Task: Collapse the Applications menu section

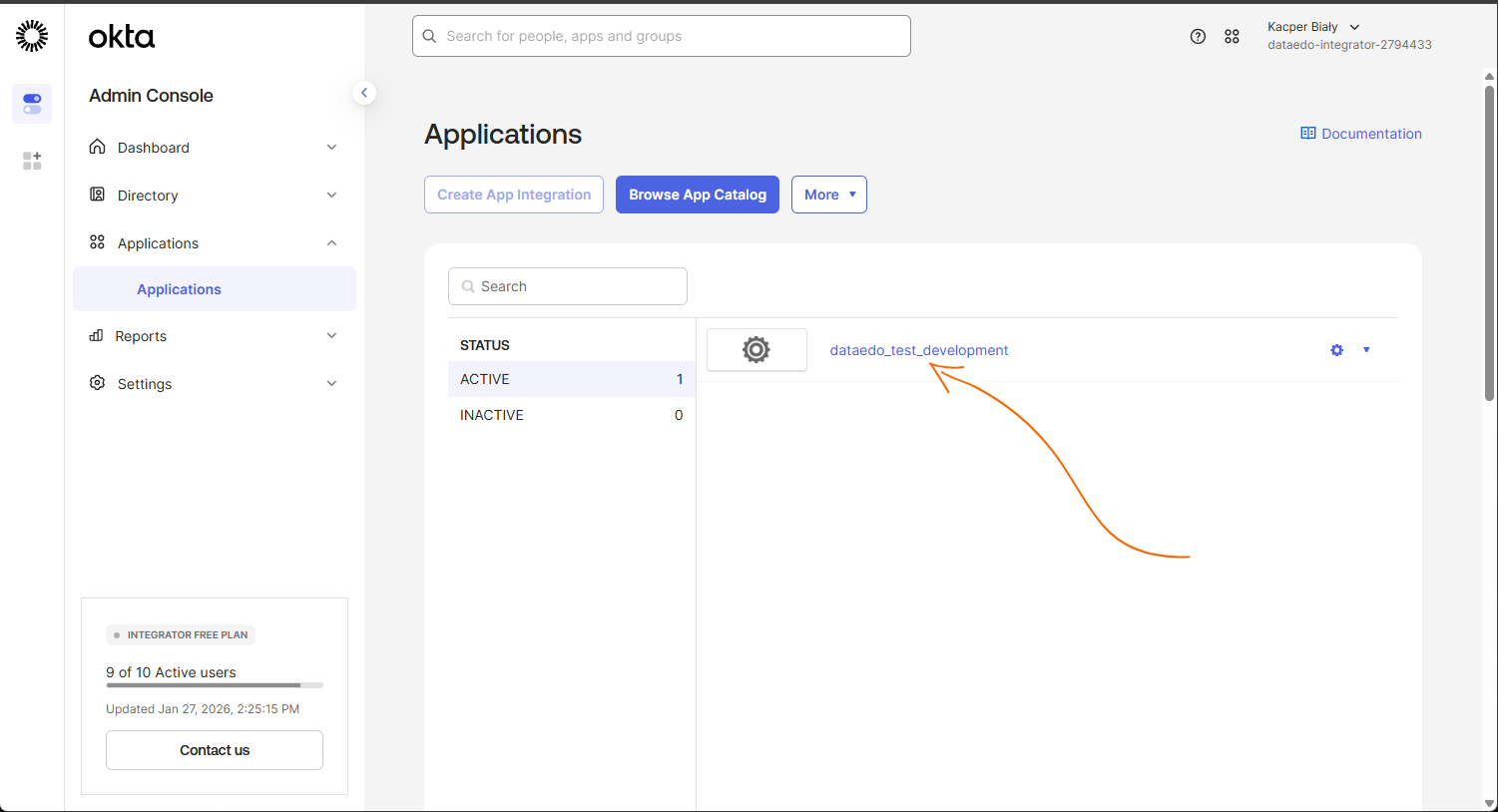Action: point(213,243)
